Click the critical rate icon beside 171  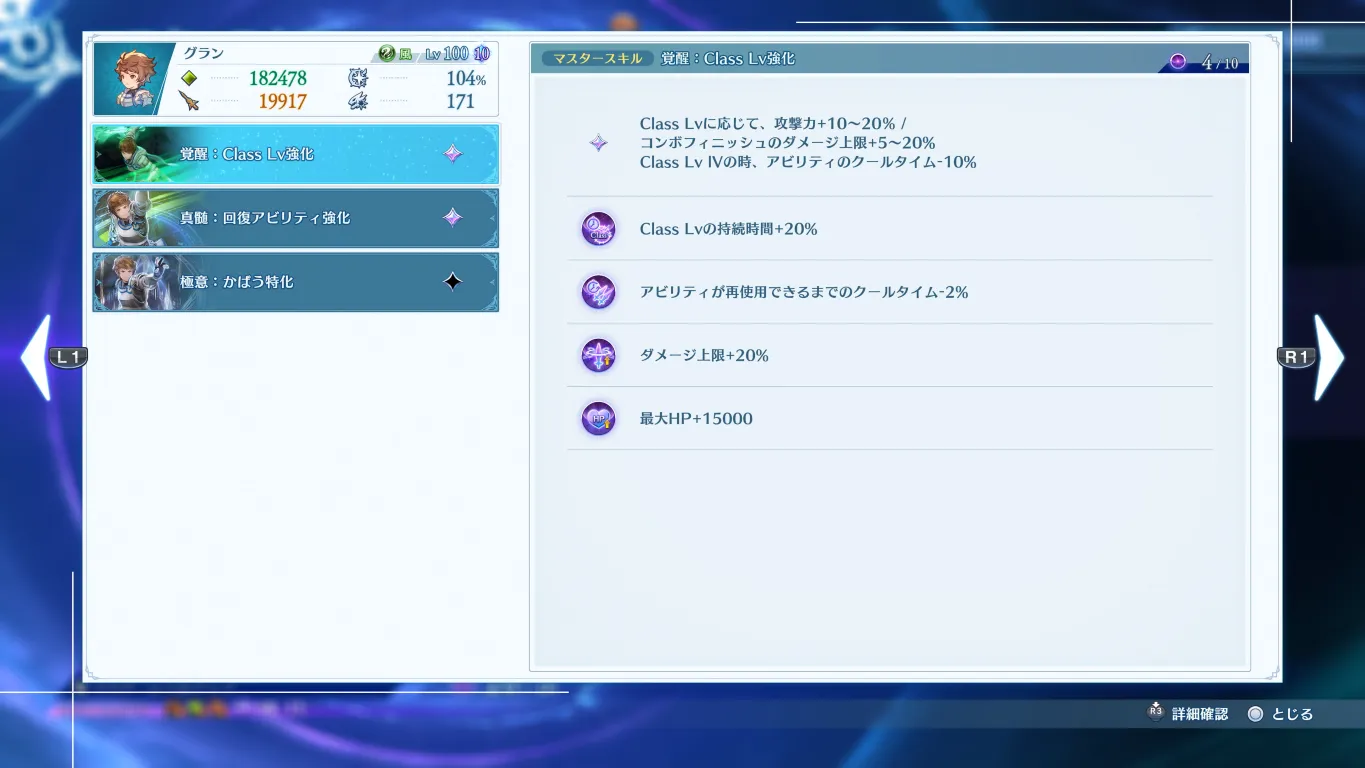pyautogui.click(x=358, y=101)
